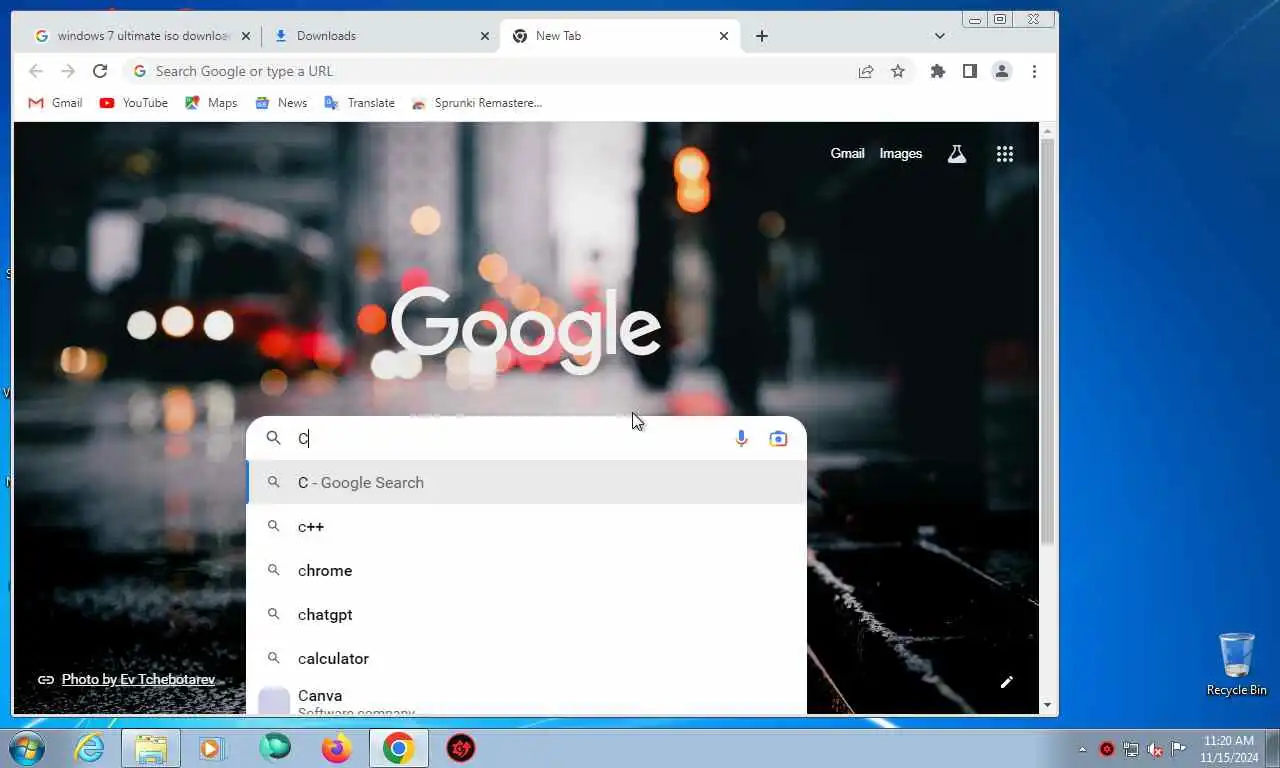The height and width of the screenshot is (768, 1280).
Task: Open the green round taskbar app
Action: pos(275,748)
